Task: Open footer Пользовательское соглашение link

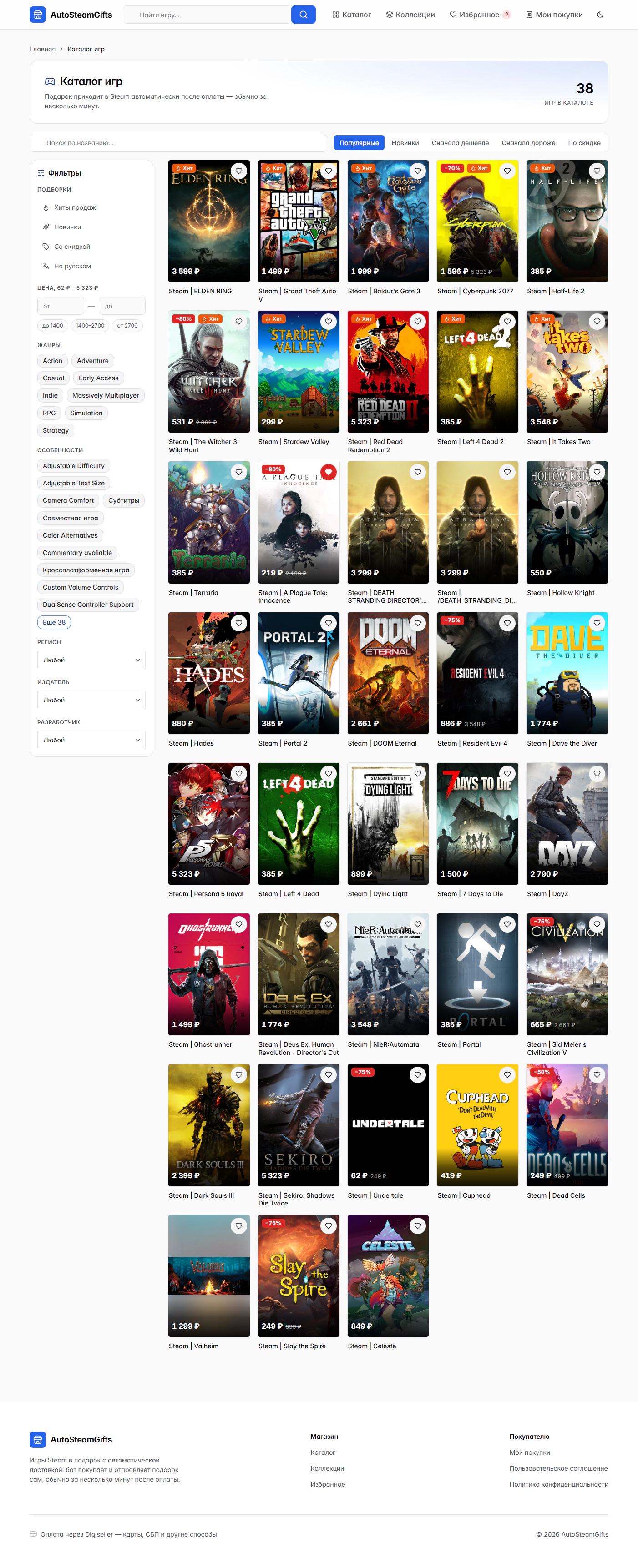Action: (x=558, y=1468)
